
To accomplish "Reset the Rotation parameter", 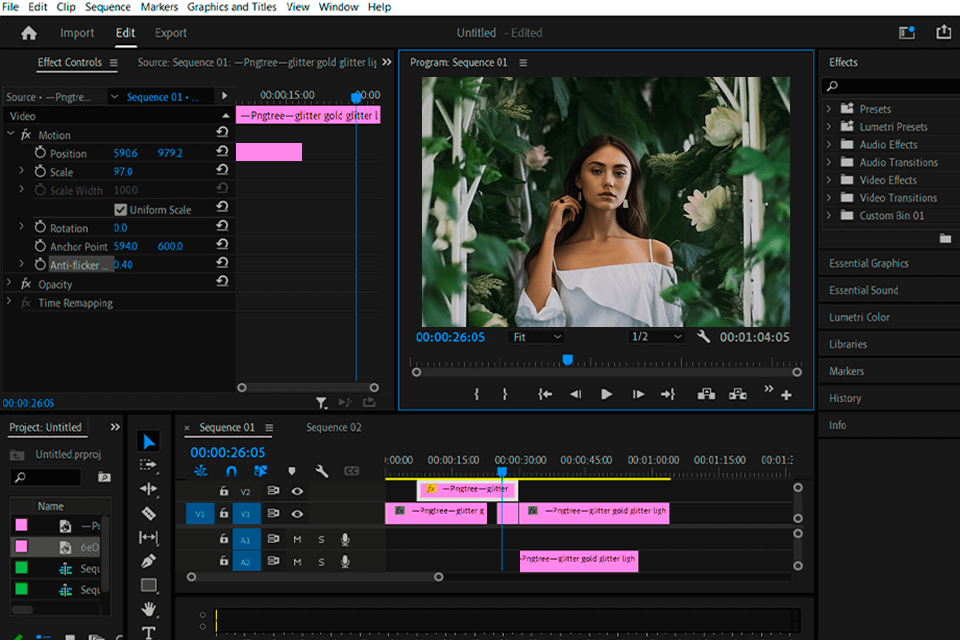I will coord(222,226).
